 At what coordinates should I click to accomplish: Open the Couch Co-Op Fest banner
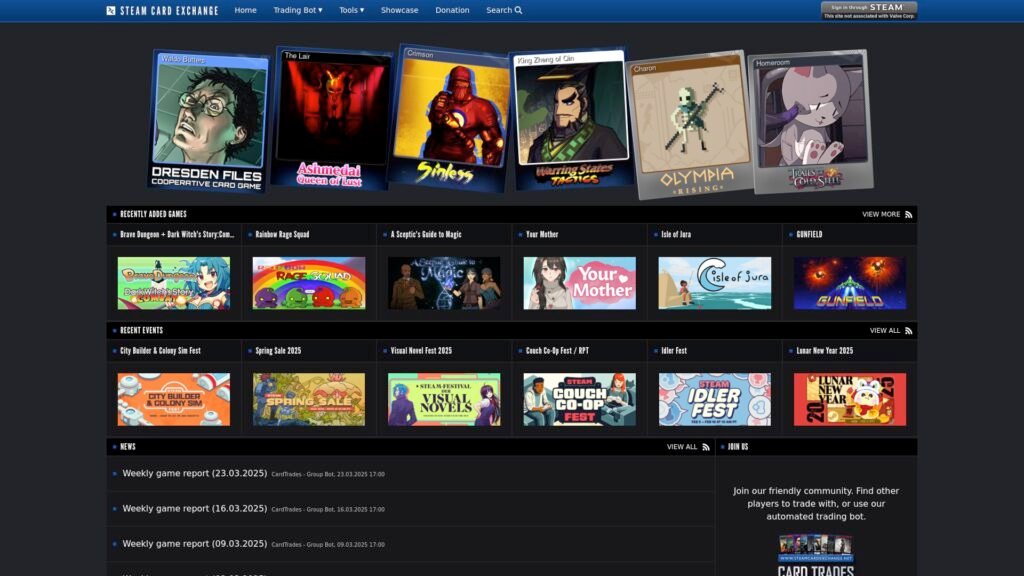579,399
